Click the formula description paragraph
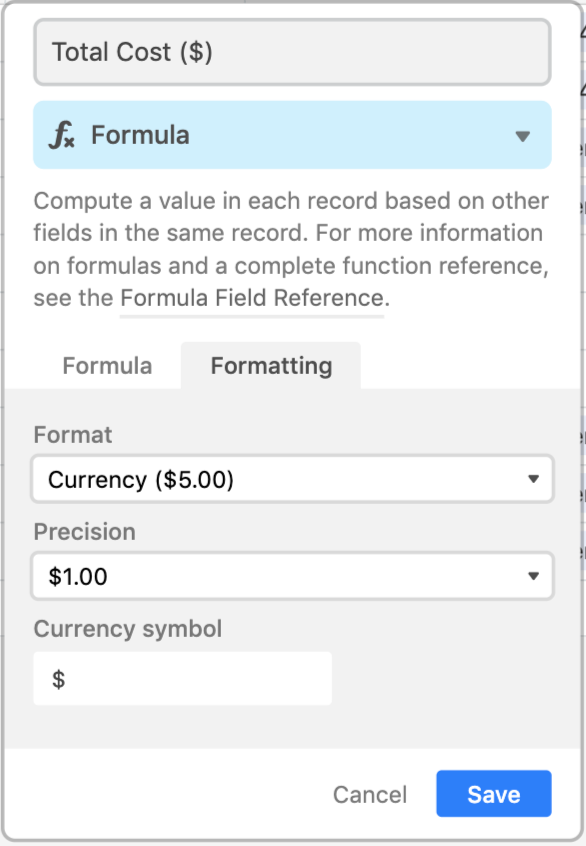This screenshot has width=586, height=846. [291, 249]
